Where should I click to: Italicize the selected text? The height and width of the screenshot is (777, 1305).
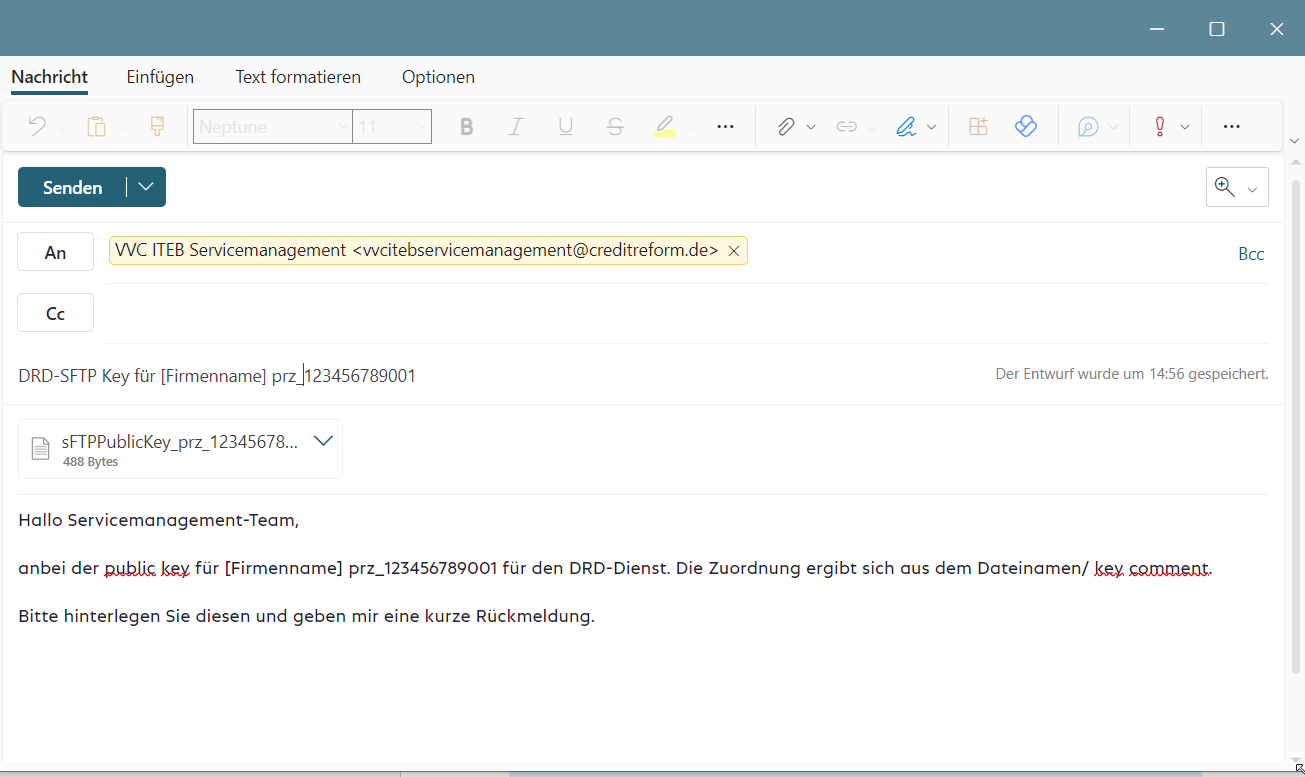[x=515, y=126]
